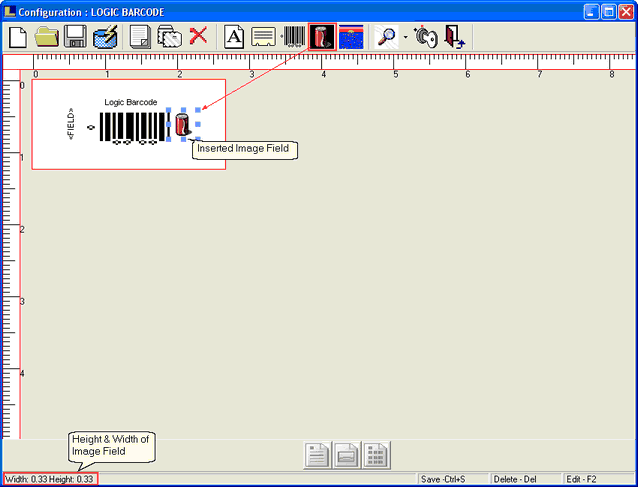This screenshot has width=638, height=487.
Task: Maximize the Configuration window
Action: click(609, 11)
